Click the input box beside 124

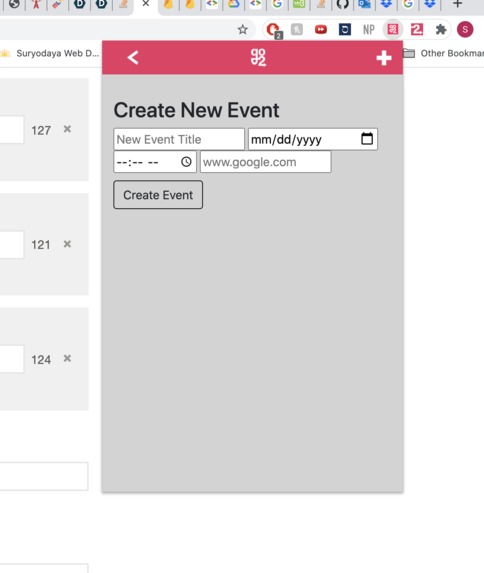[x=12, y=359]
